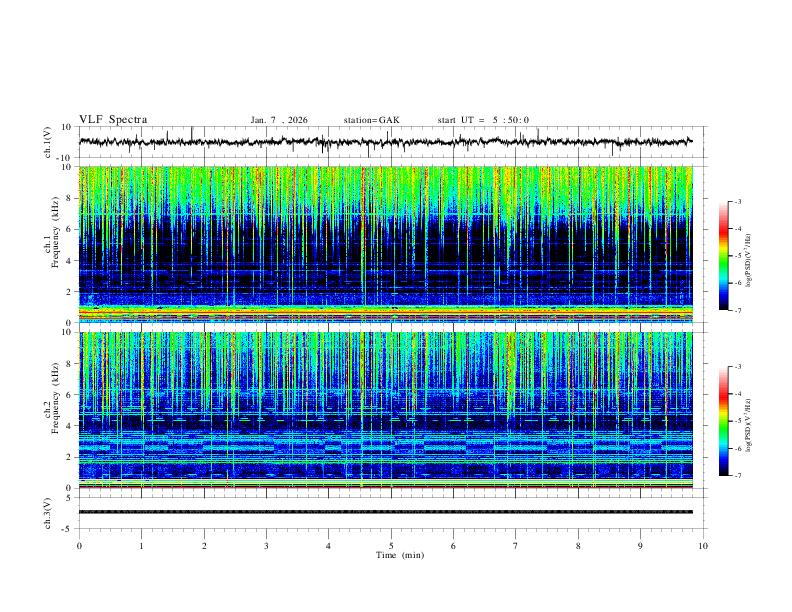The image size is (792, 612).
Task: Click the "2" kHz tick of ch.2 spectrogram
Action: coord(69,457)
